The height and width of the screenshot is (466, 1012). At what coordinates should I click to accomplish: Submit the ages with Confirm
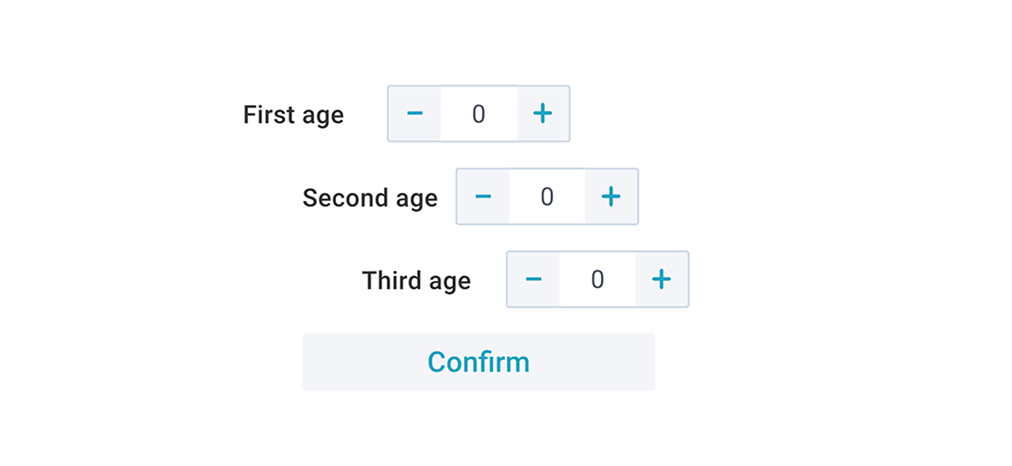click(x=478, y=362)
